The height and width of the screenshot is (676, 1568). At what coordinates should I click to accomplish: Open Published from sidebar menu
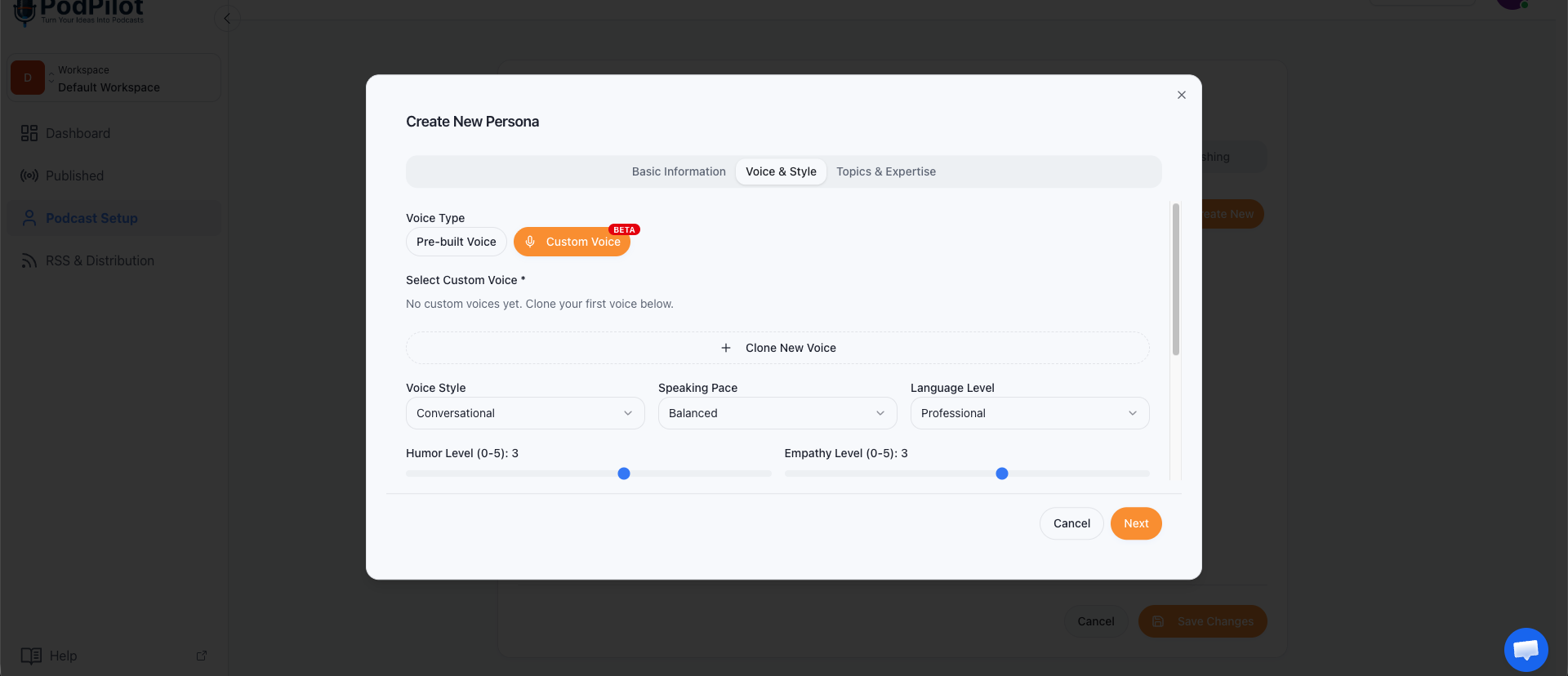click(114, 176)
